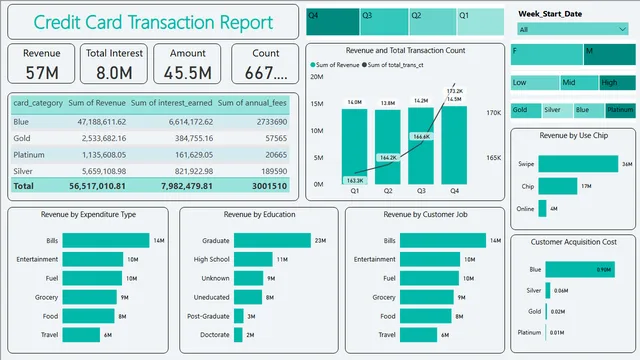Click the Q2 revenue column bar
The height and width of the screenshot is (360, 640).
point(388,147)
